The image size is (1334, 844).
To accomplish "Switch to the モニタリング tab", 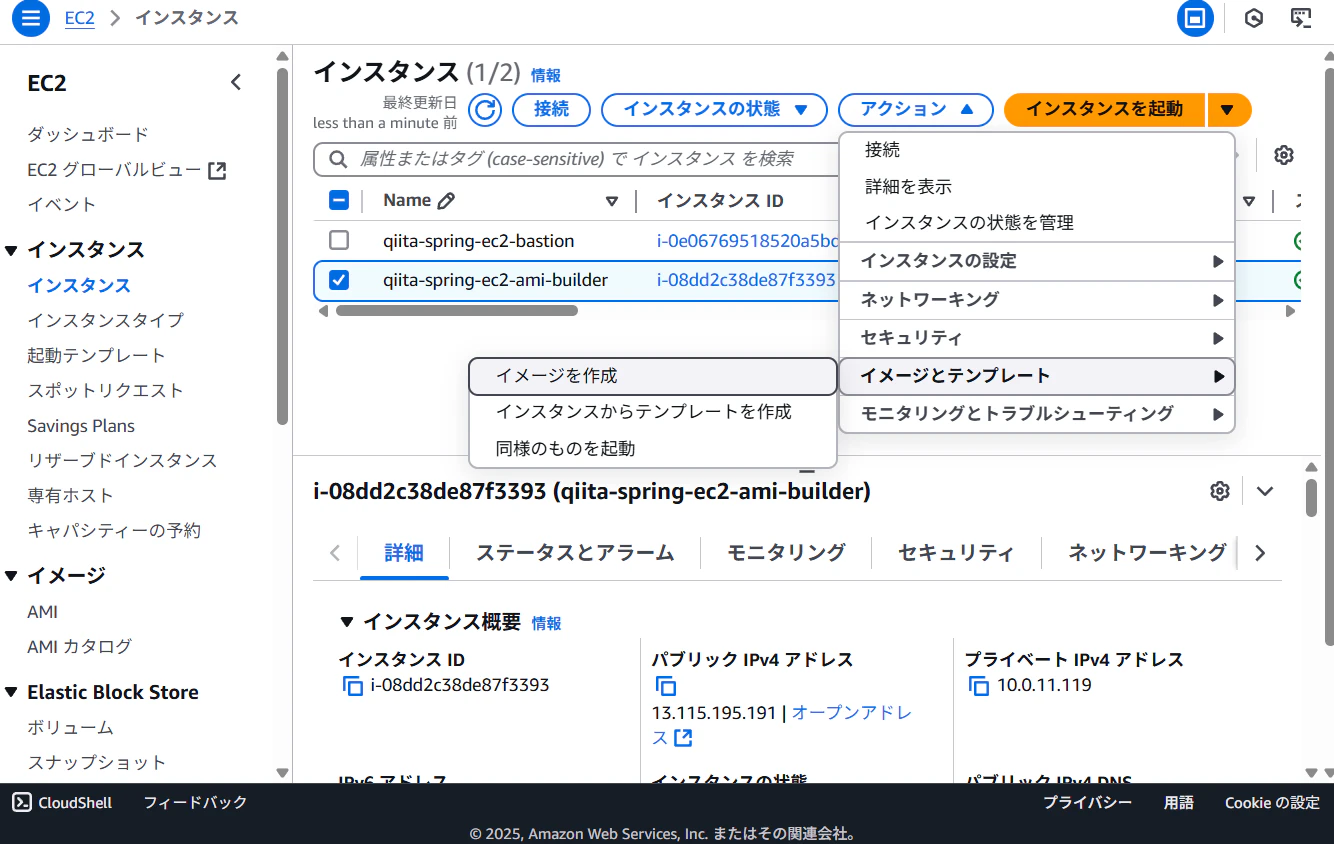I will (x=786, y=553).
